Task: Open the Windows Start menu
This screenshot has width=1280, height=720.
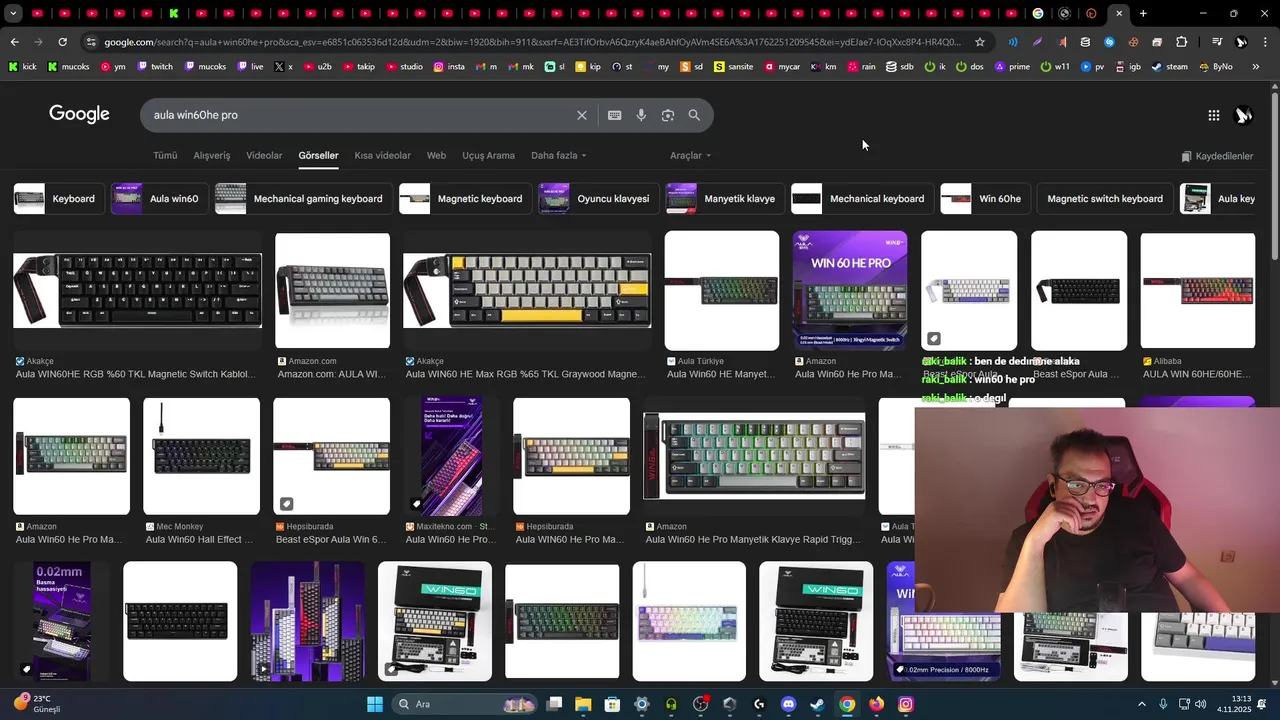Action: click(374, 704)
